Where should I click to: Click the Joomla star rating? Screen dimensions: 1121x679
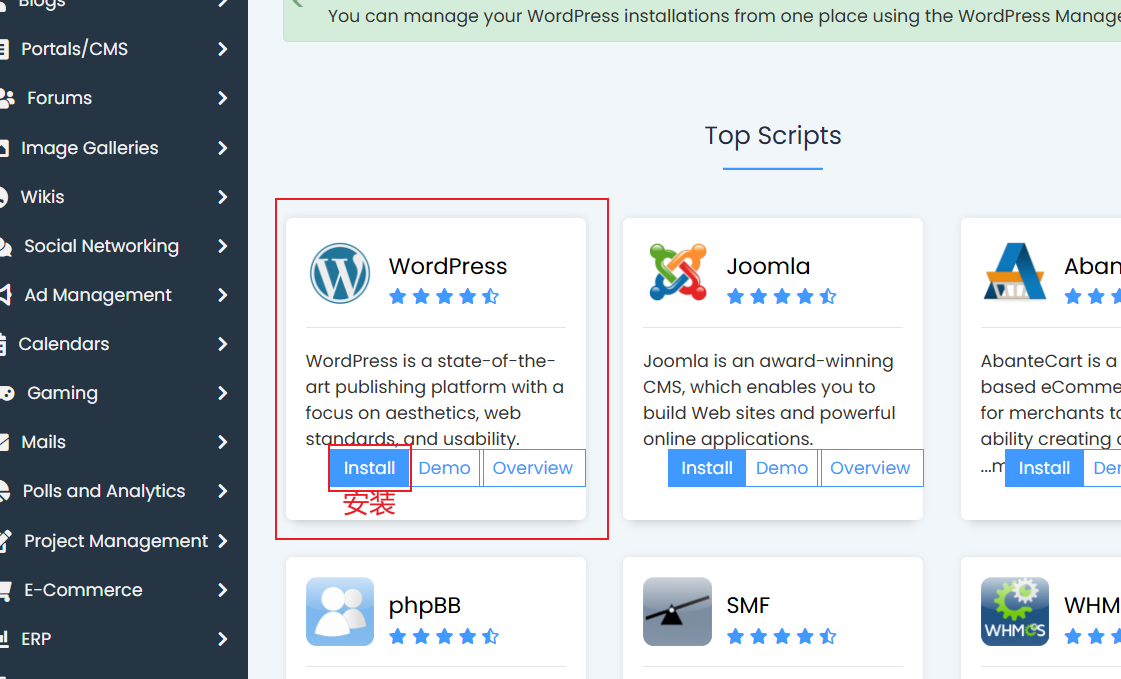click(x=781, y=296)
